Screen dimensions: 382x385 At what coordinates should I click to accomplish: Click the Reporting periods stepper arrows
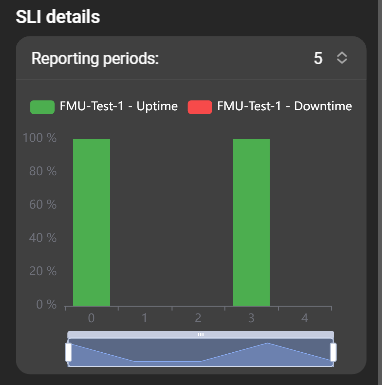tap(342, 58)
